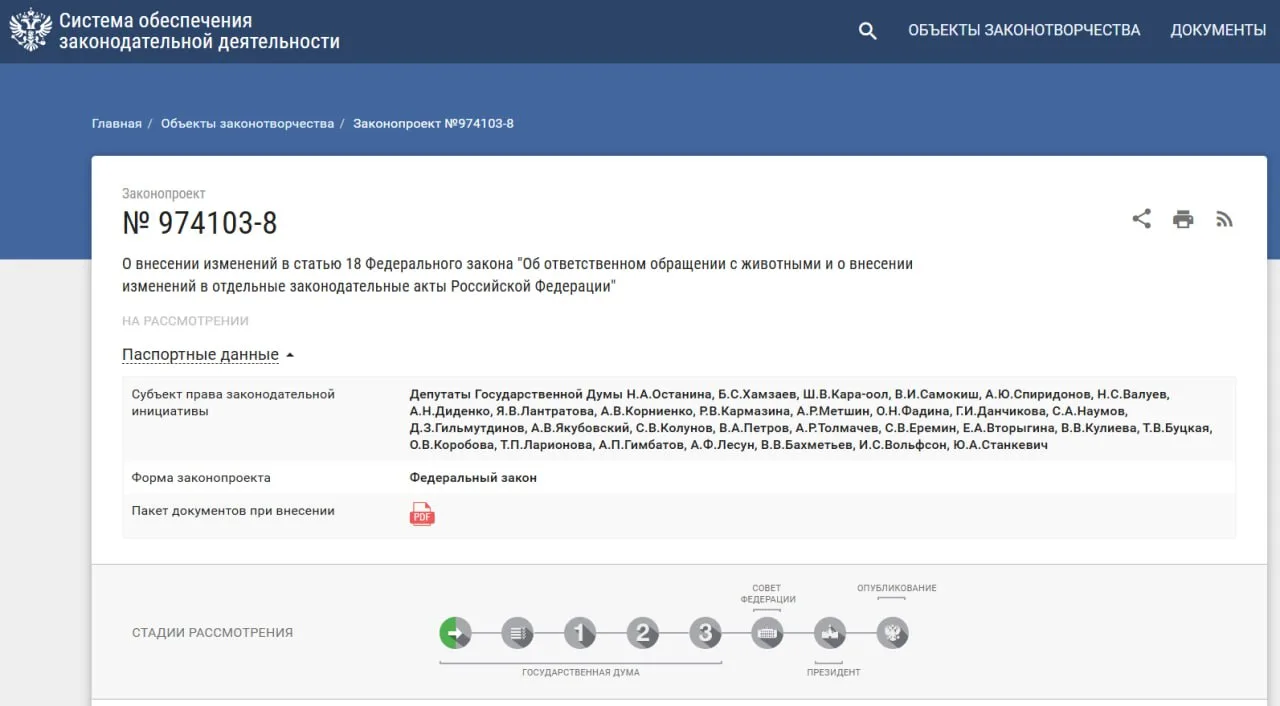Open Объекты законотворчества menu item

point(1023,30)
